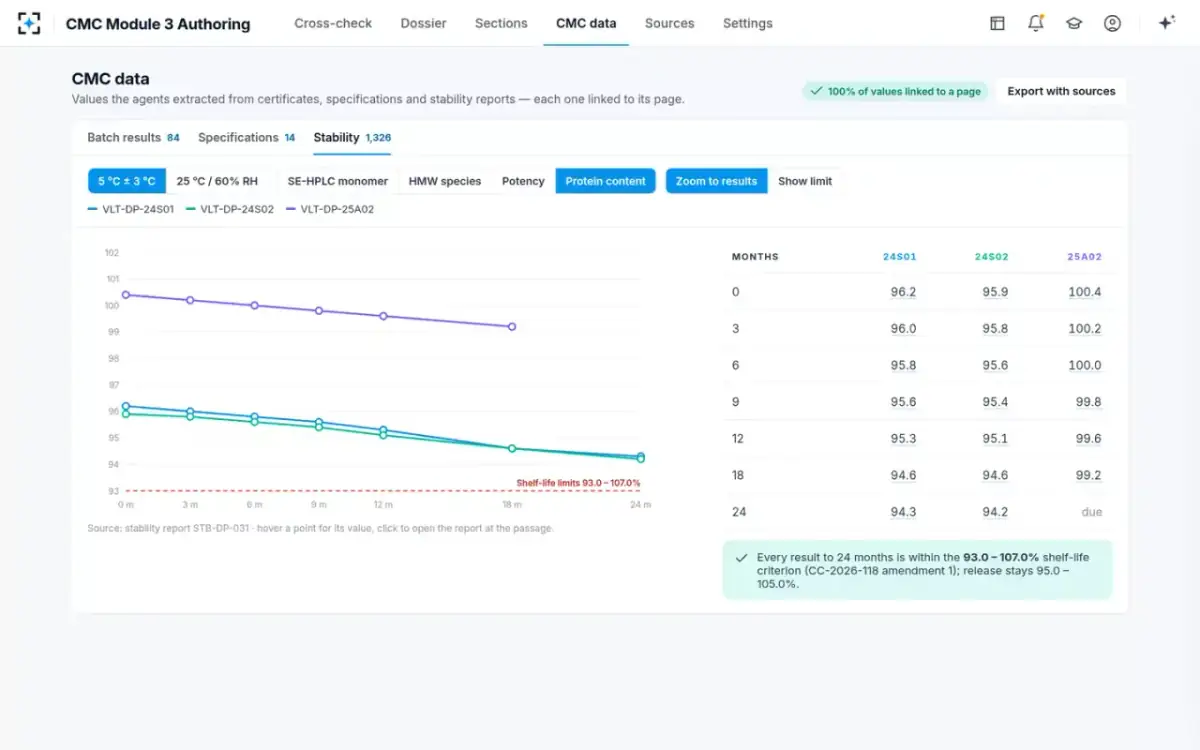The width and height of the screenshot is (1200, 750).
Task: Toggle VLT-DP-25A02 series in legend
Action: 330,210
